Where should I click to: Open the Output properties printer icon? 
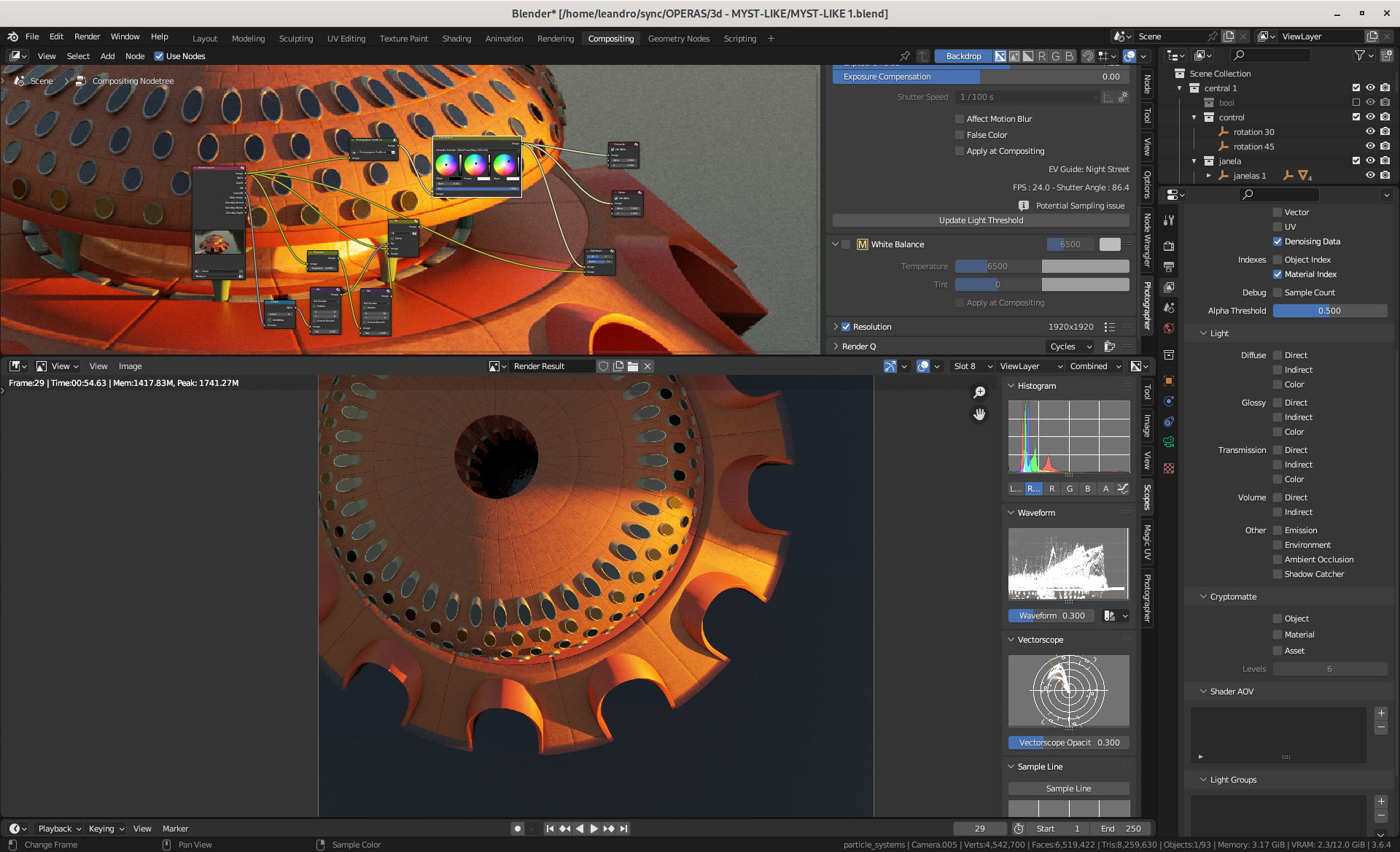(x=1169, y=266)
